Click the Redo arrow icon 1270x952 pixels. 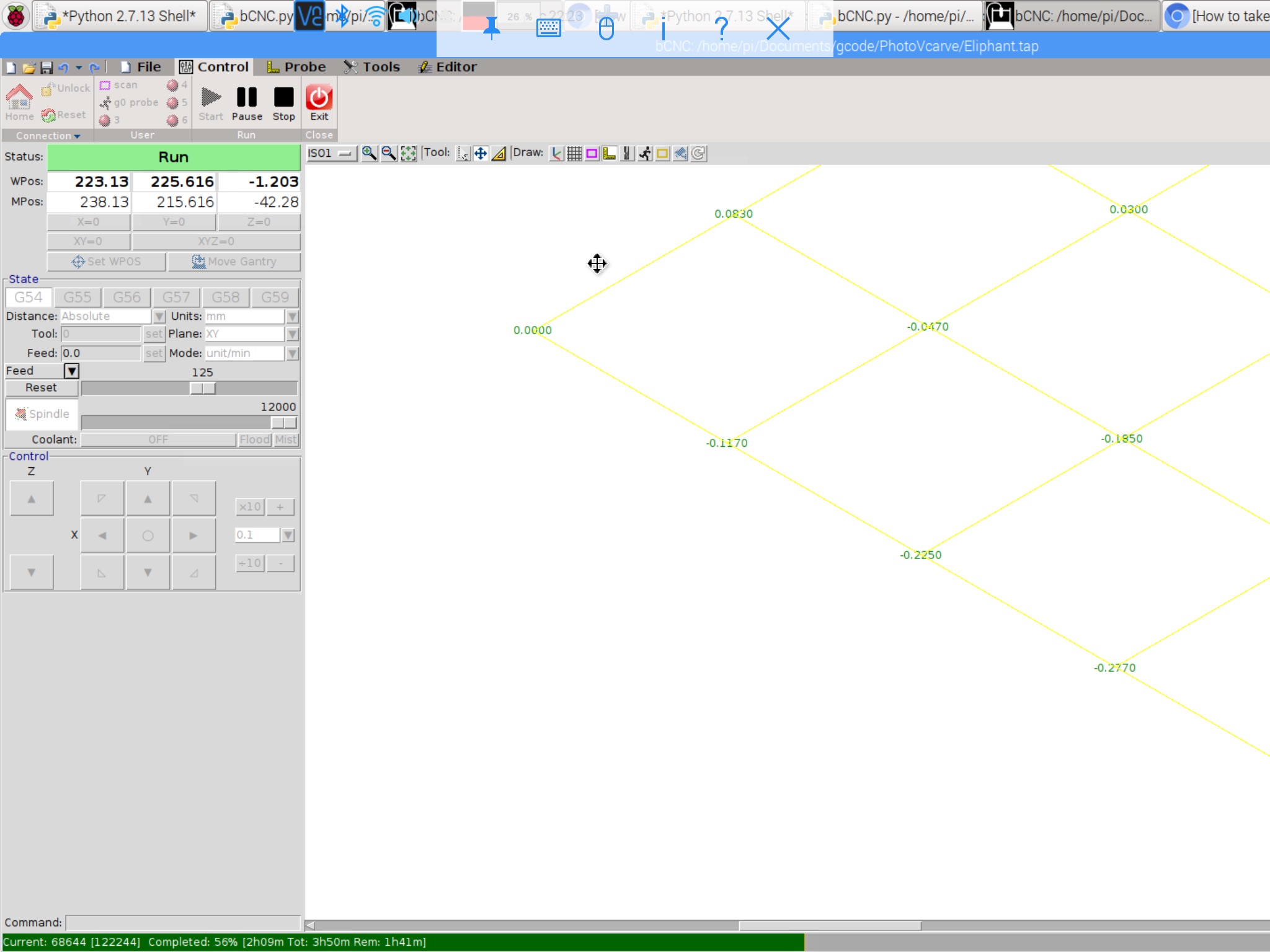[x=94, y=68]
